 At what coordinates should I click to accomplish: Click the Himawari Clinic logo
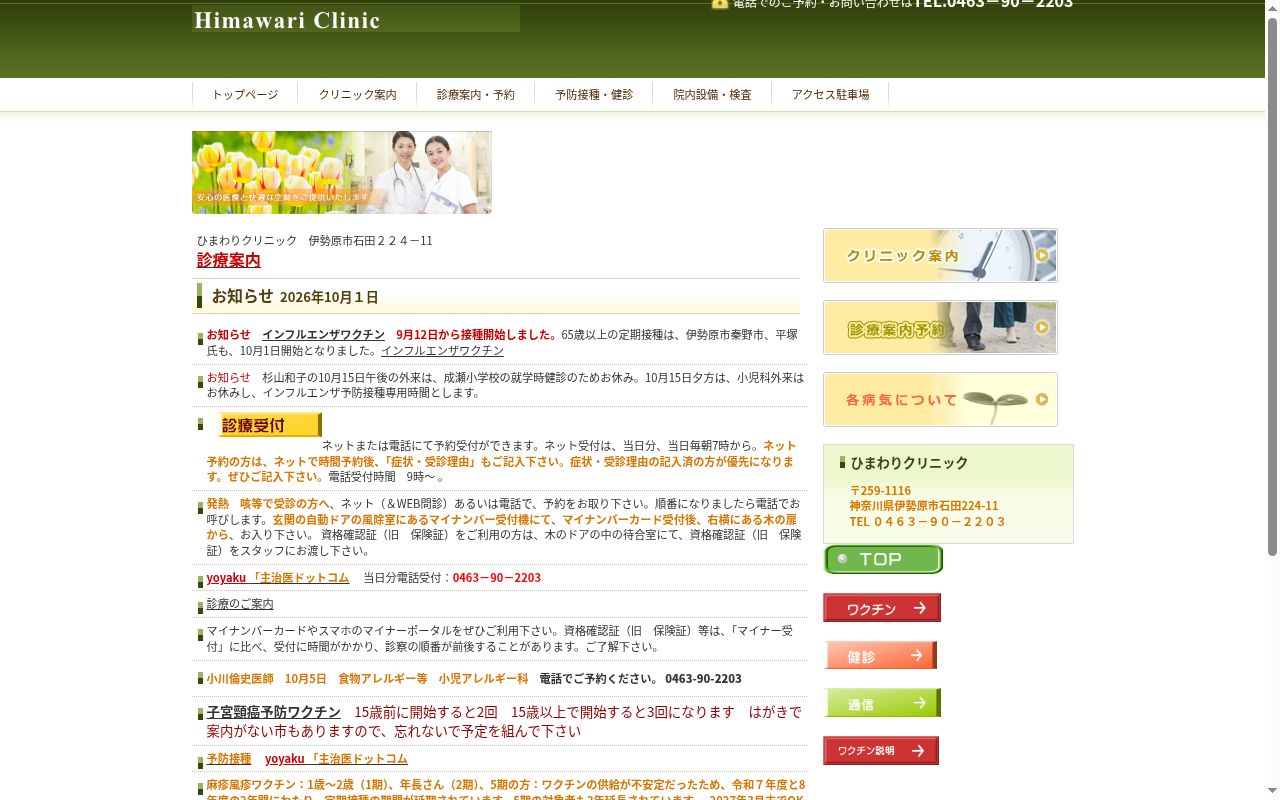pos(356,19)
